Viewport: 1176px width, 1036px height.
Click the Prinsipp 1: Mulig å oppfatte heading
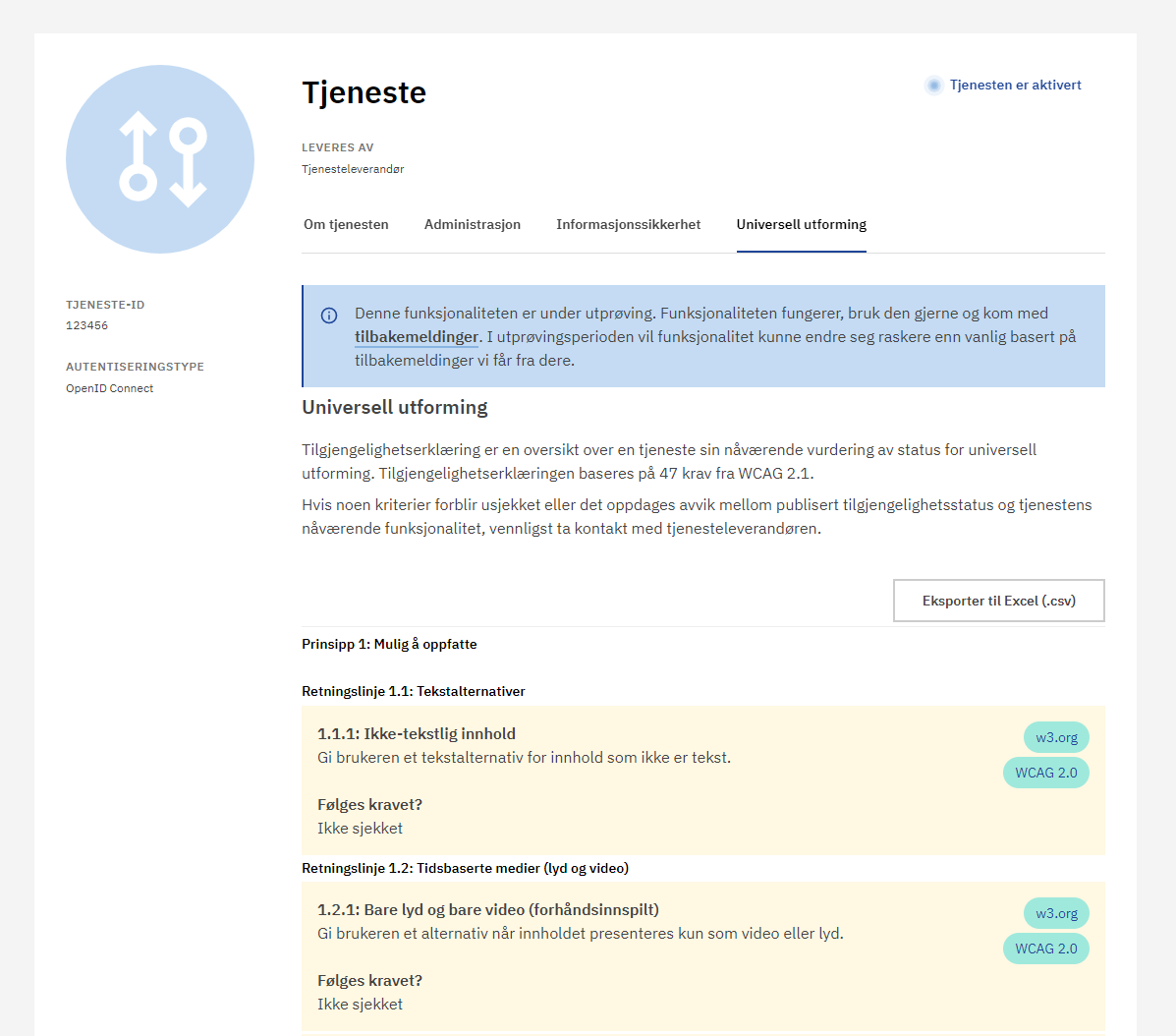389,645
